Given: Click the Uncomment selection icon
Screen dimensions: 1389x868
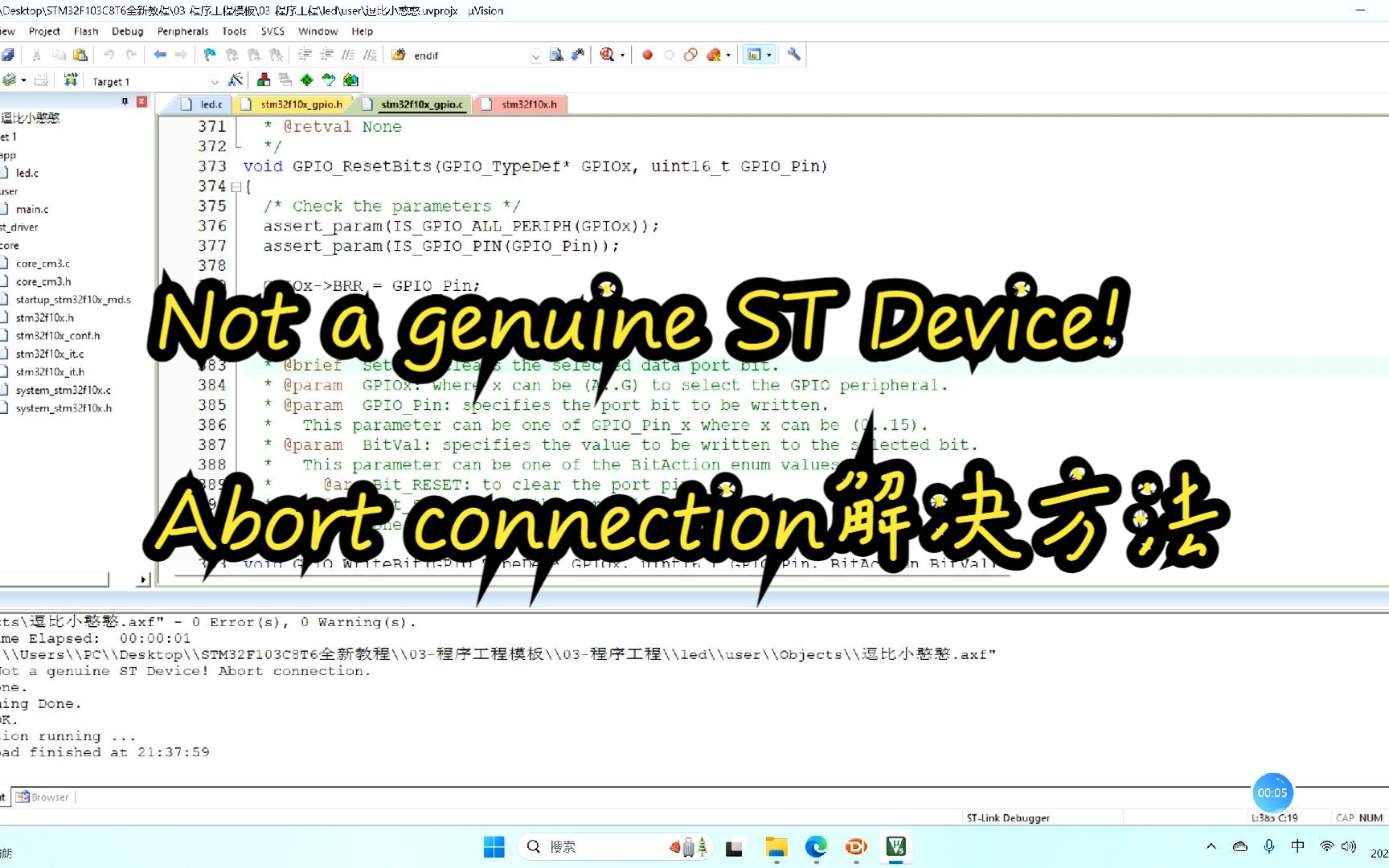Looking at the screenshot, I should tap(370, 55).
